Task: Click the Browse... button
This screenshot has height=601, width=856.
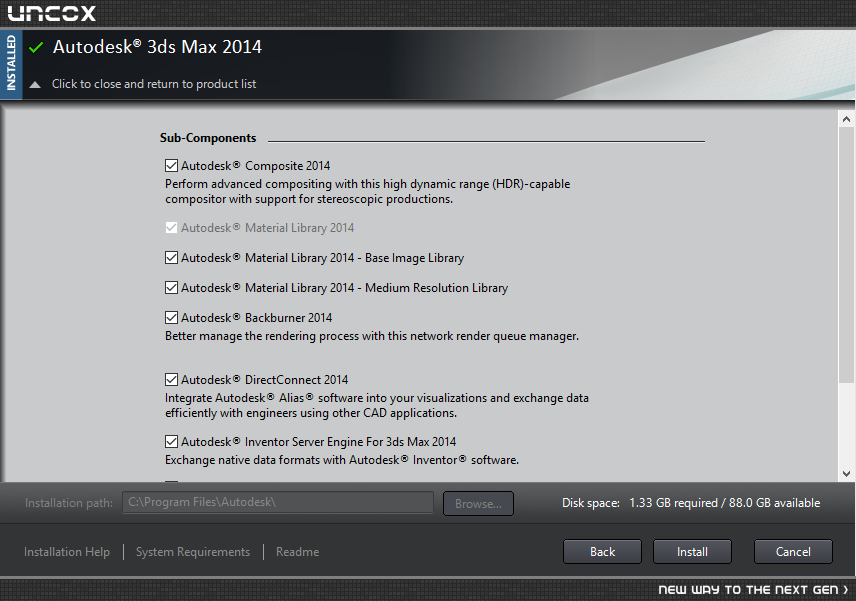Action: click(478, 503)
